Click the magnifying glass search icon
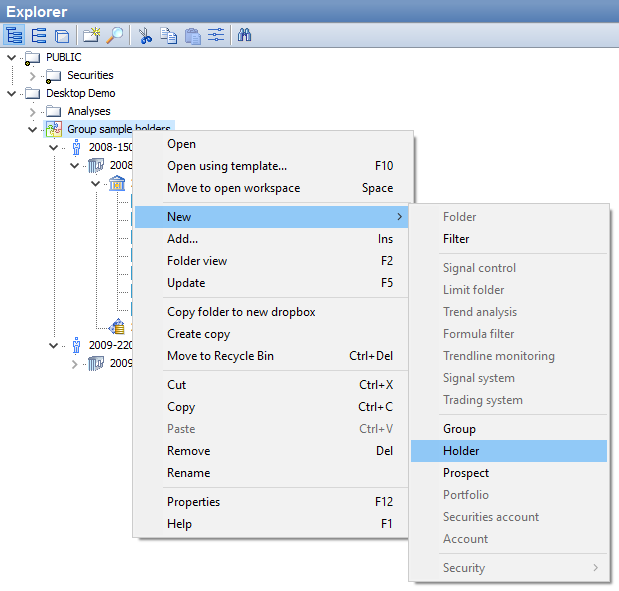This screenshot has width=619, height=591. click(115, 36)
